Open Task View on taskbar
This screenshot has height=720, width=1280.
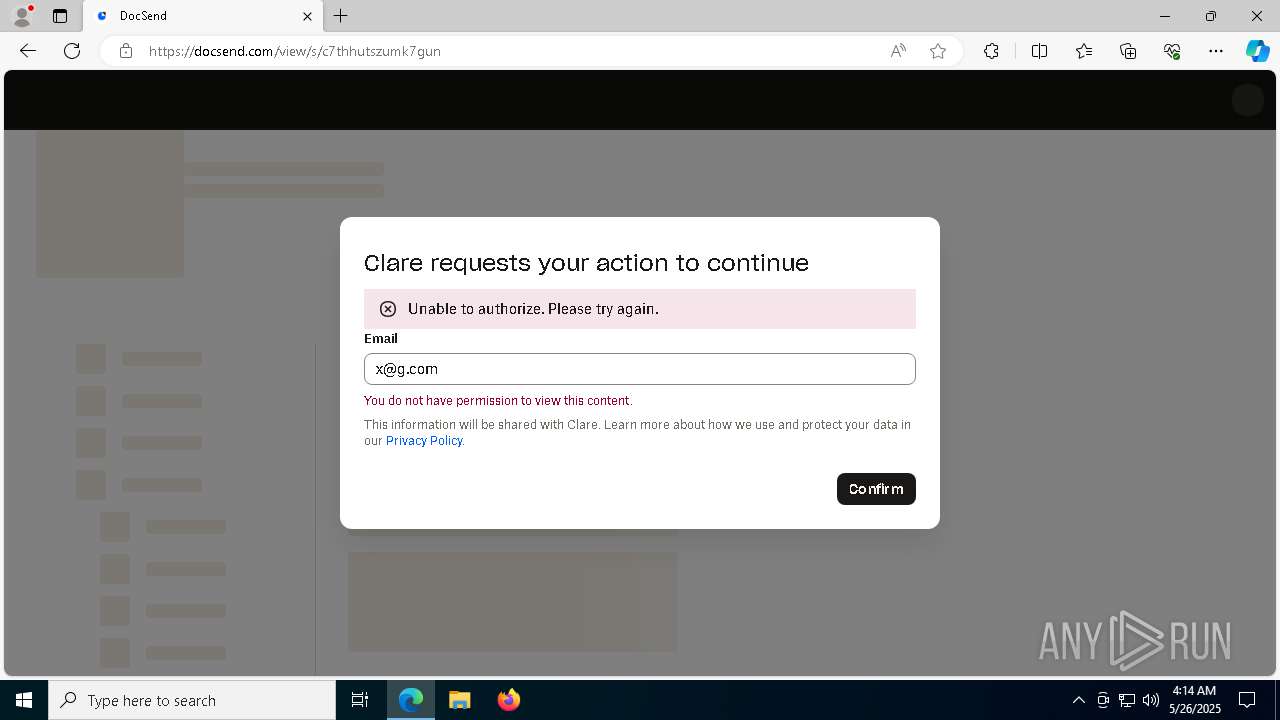click(x=360, y=700)
